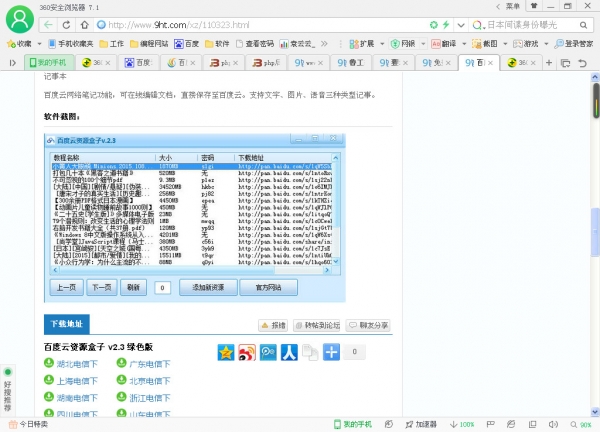Expand the 翻译 dropdown arrow
600x432 pixels.
(x=464, y=44)
